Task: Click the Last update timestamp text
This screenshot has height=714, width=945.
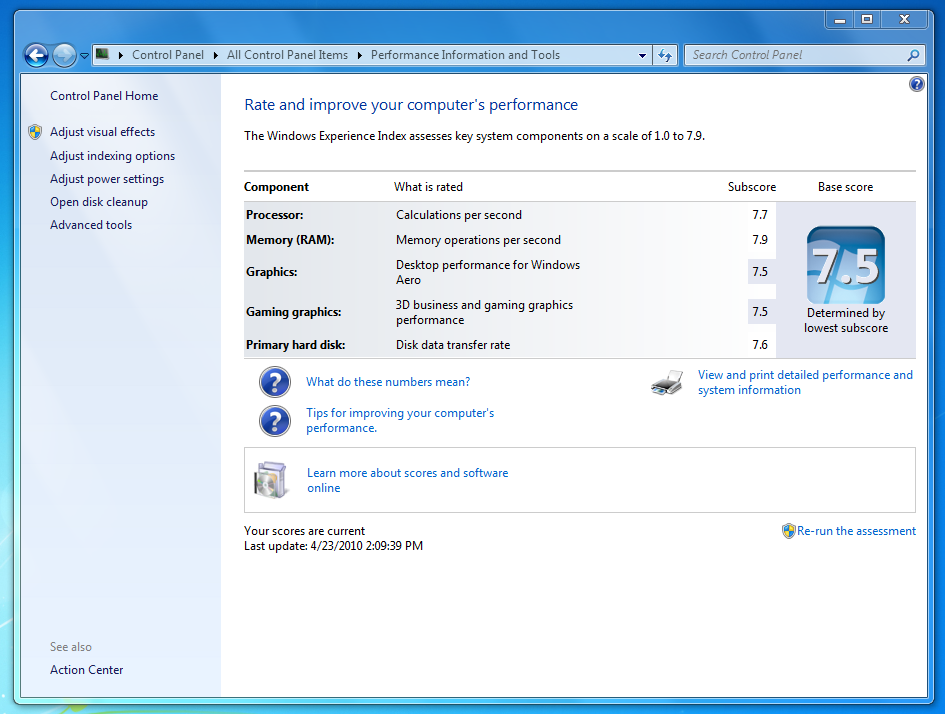Action: [333, 546]
